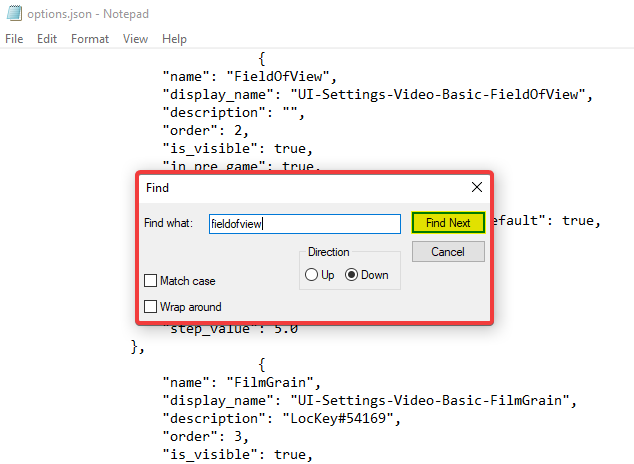Close the Find dialog with X
The image size is (634, 464).
click(476, 187)
